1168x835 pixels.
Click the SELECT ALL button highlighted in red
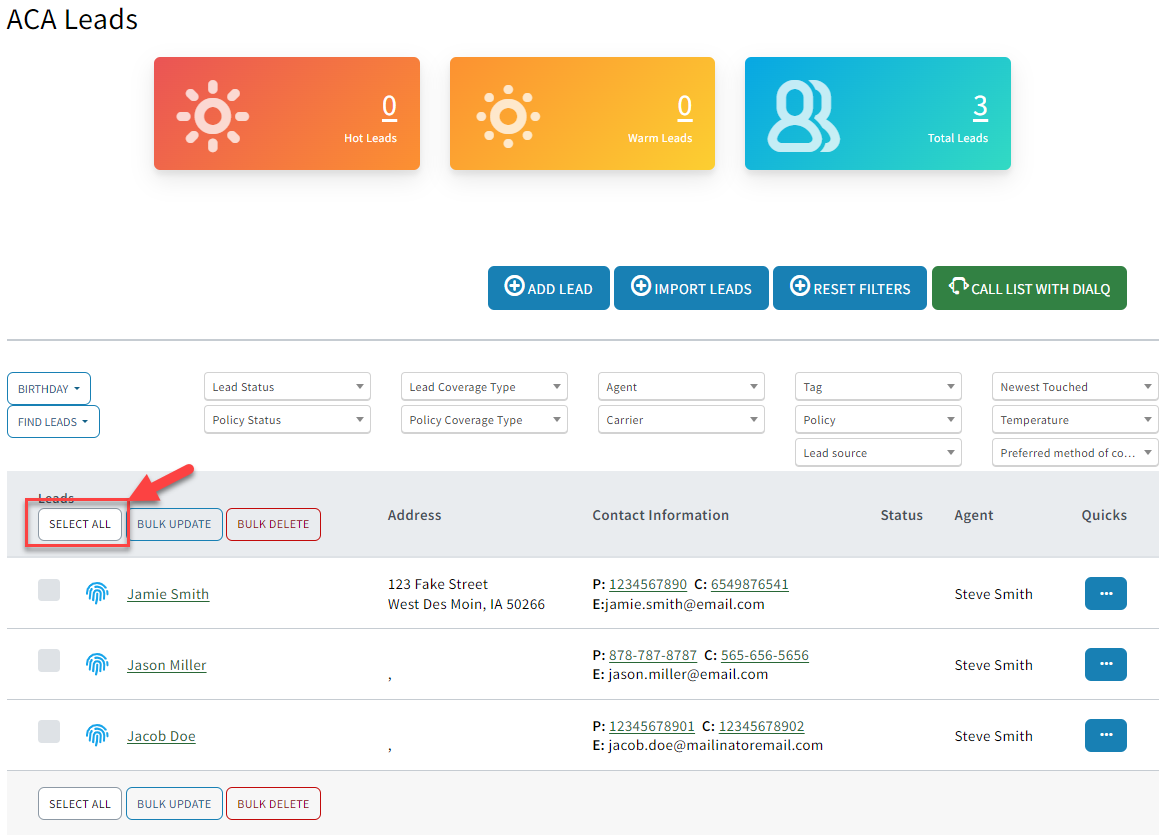79,524
